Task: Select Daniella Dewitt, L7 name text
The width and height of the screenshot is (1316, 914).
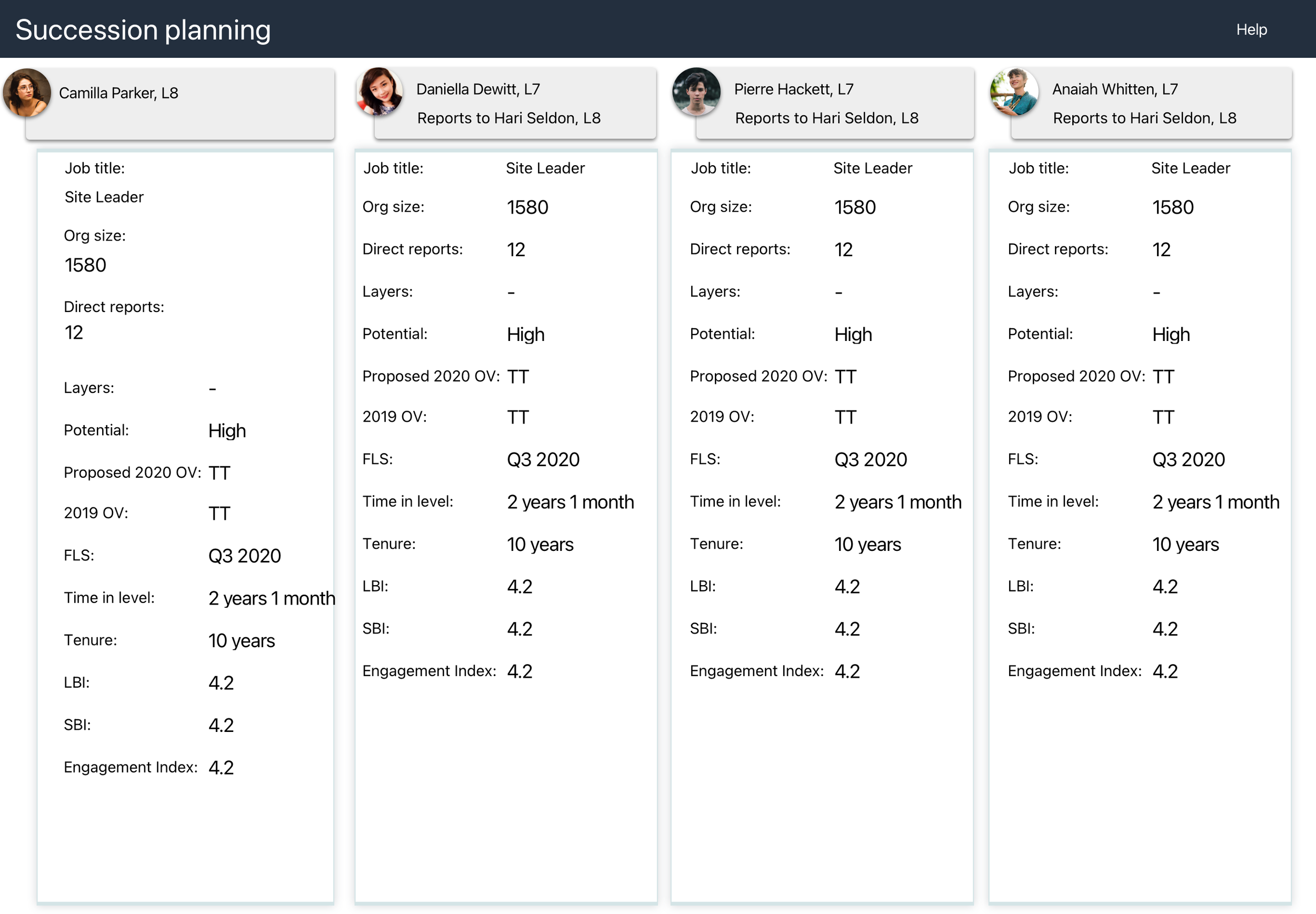Action: point(478,89)
